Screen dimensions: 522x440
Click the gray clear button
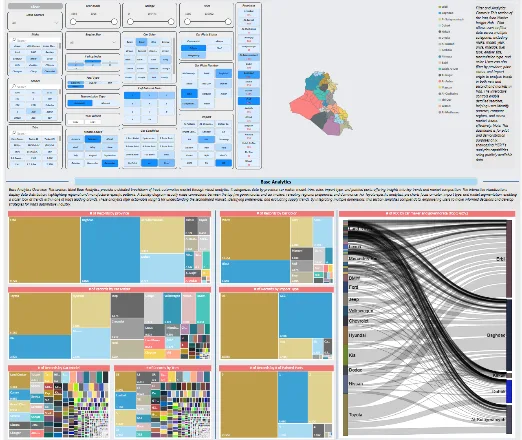(35, 6)
